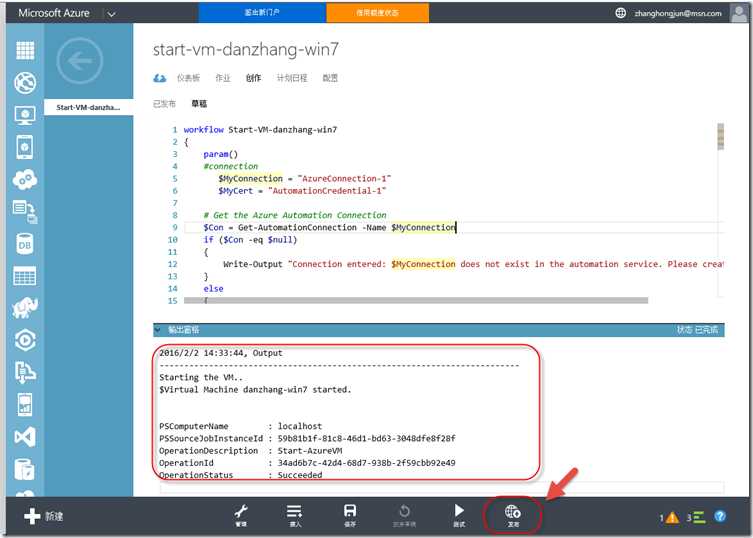Switch to the 仪表板 dashboard tab
The image size is (753, 538).
click(x=188, y=78)
